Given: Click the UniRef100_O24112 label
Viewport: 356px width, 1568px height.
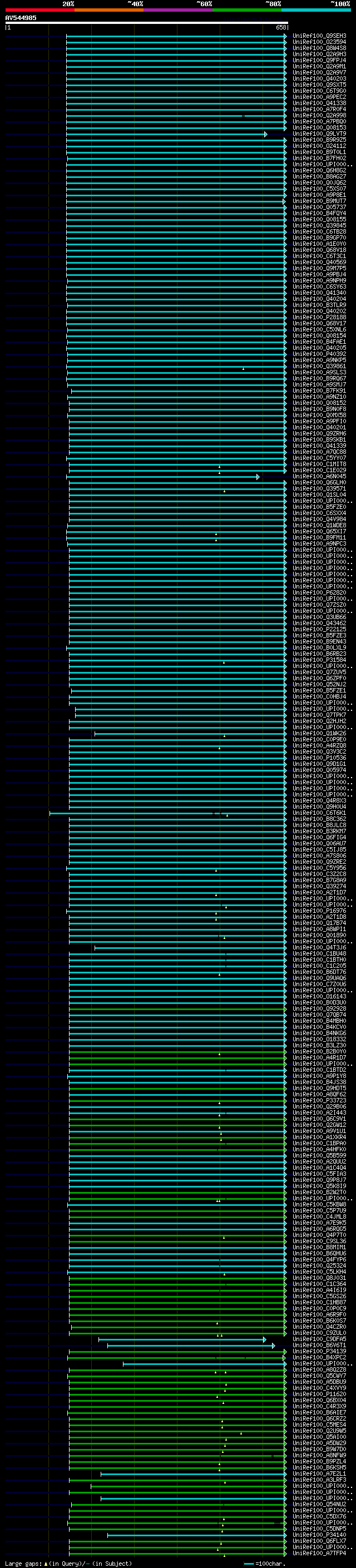Looking at the screenshot, I should click(319, 146).
